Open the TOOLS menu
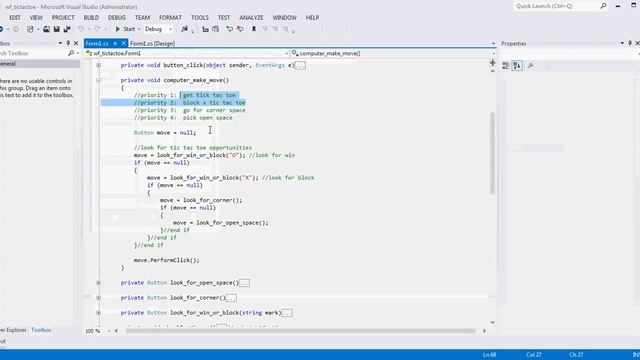This screenshot has height=360, width=640. (200, 18)
